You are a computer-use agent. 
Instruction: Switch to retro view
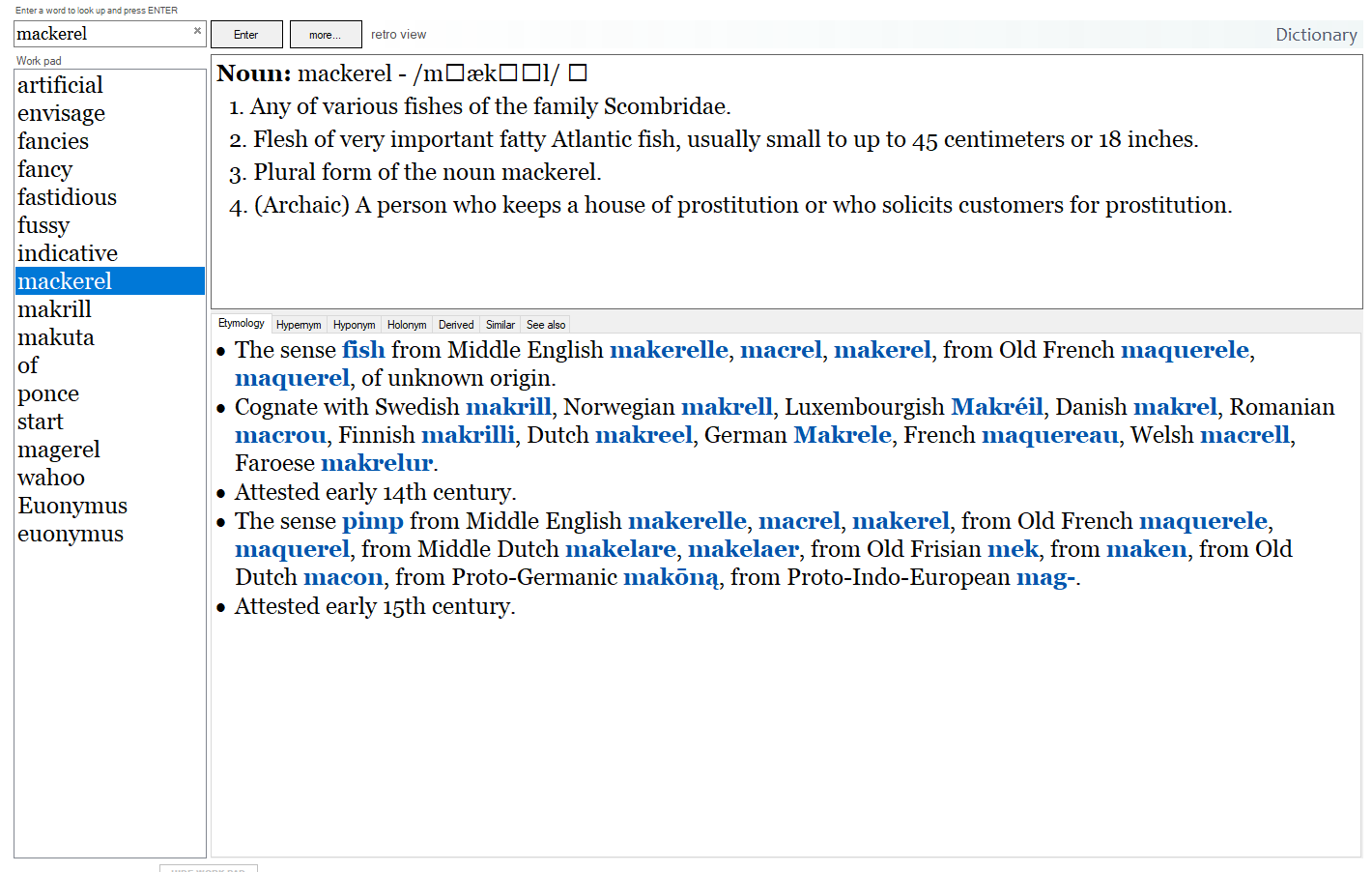pos(398,35)
